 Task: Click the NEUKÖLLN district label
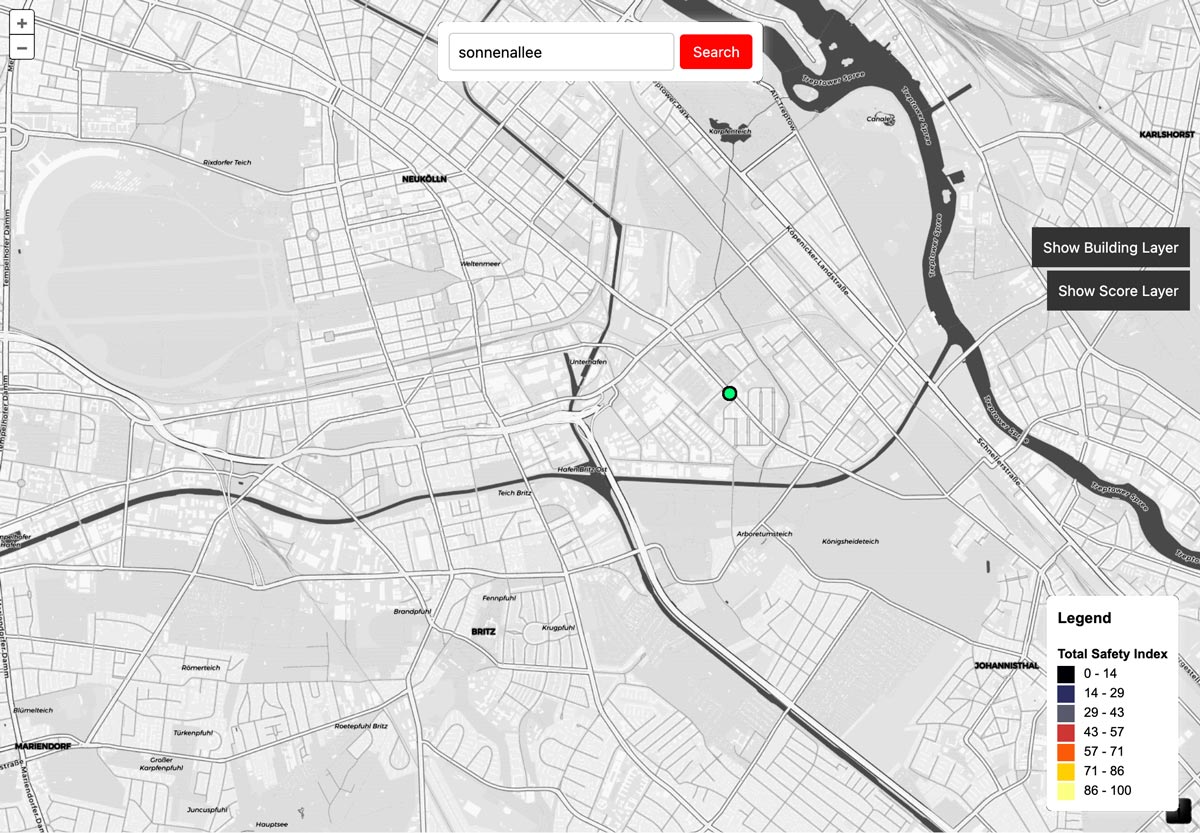424,179
